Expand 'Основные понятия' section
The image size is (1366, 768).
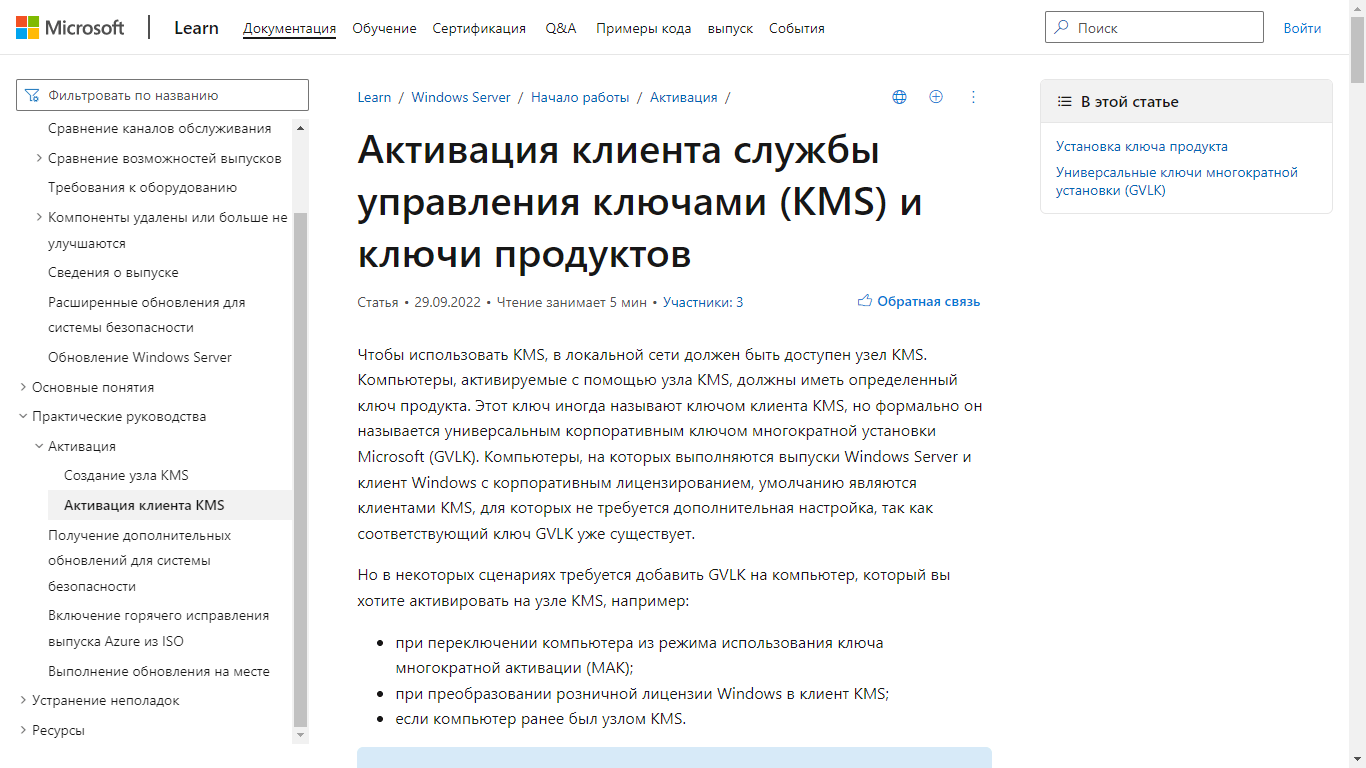click(x=23, y=387)
